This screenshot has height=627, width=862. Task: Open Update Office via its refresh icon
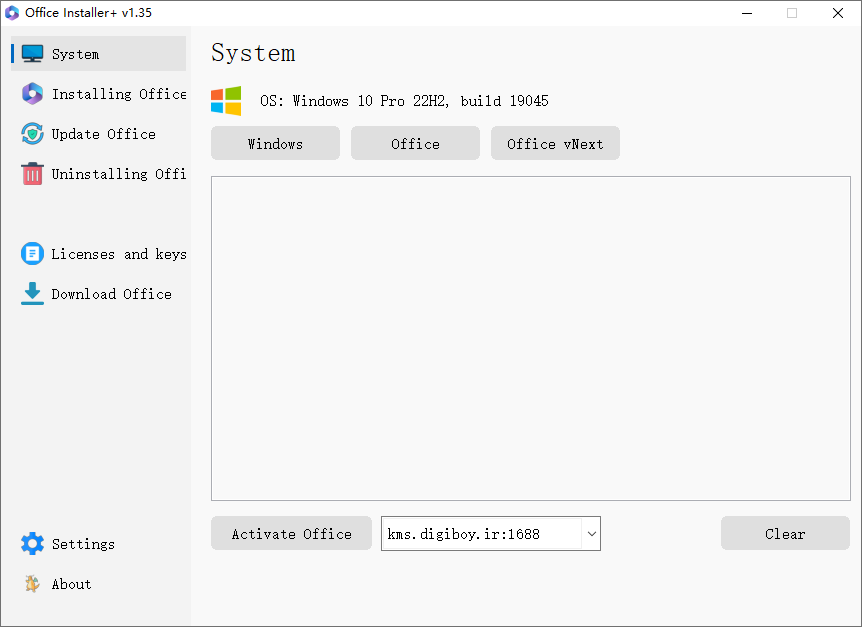31,133
